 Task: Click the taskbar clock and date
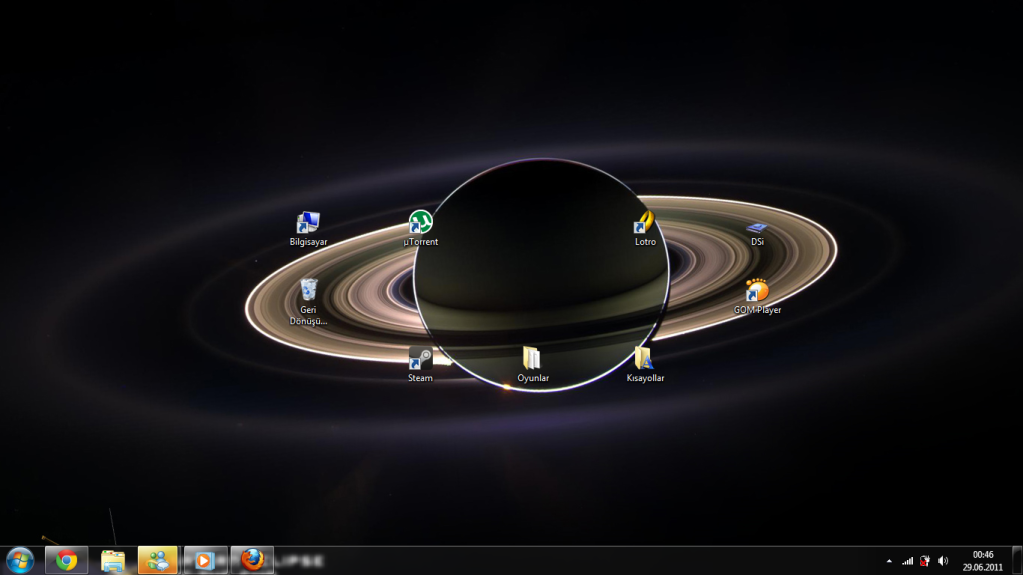(982, 560)
